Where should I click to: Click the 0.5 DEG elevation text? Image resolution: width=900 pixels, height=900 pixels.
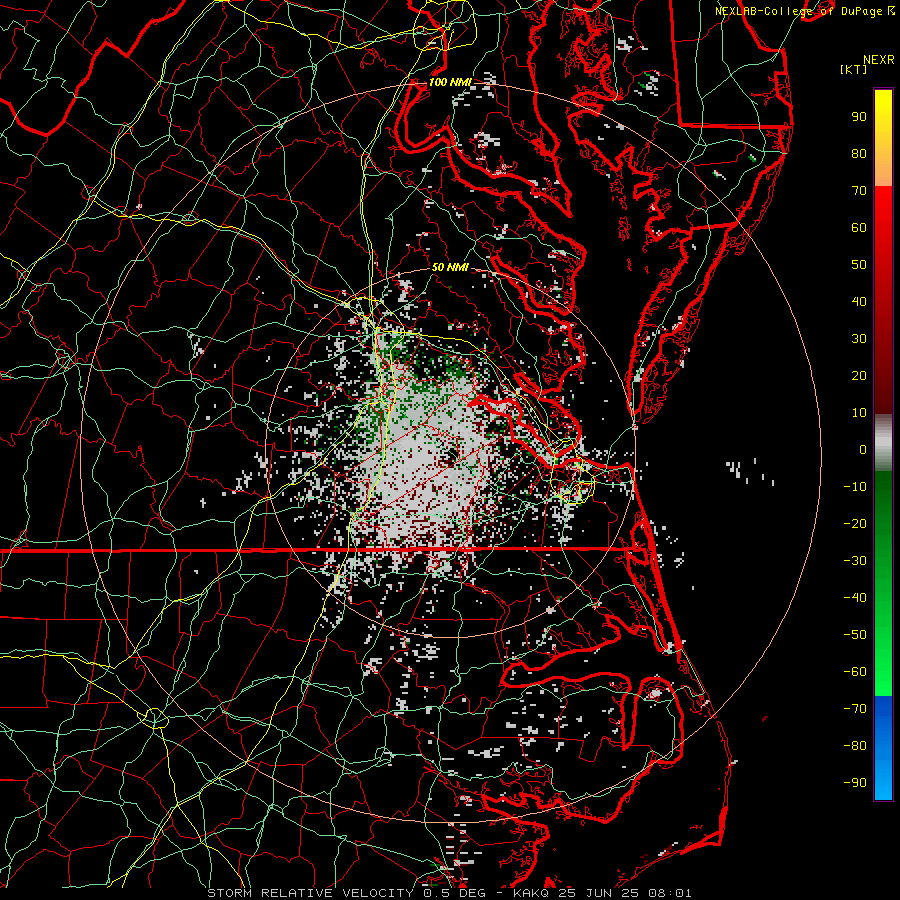[453, 893]
